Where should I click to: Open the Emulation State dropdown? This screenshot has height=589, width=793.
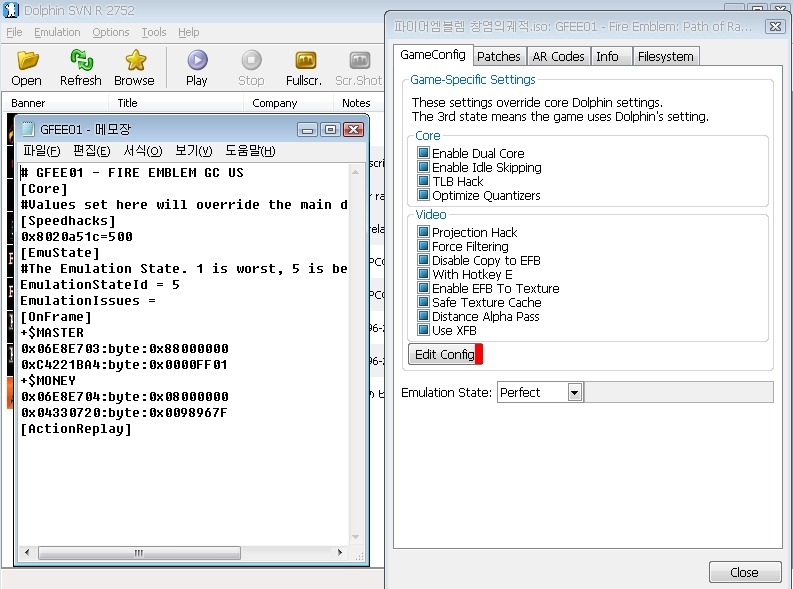574,393
